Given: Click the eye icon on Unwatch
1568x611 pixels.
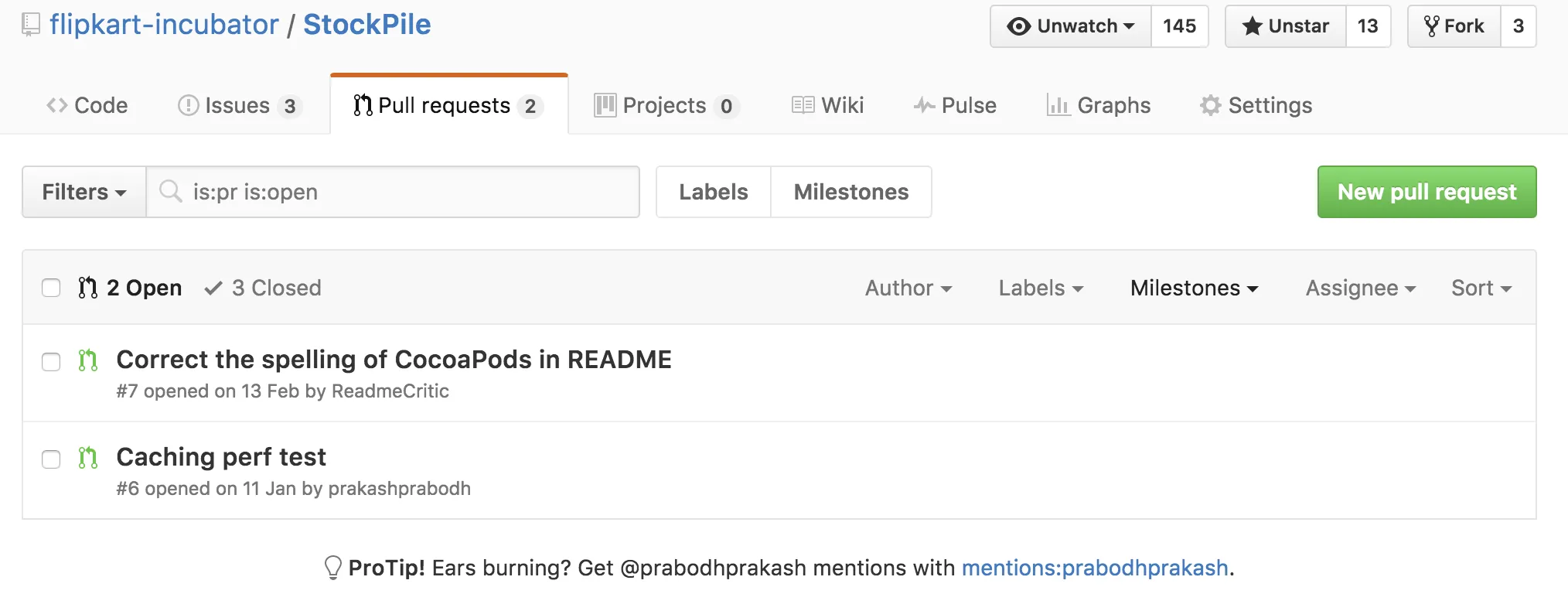Looking at the screenshot, I should point(1019,26).
